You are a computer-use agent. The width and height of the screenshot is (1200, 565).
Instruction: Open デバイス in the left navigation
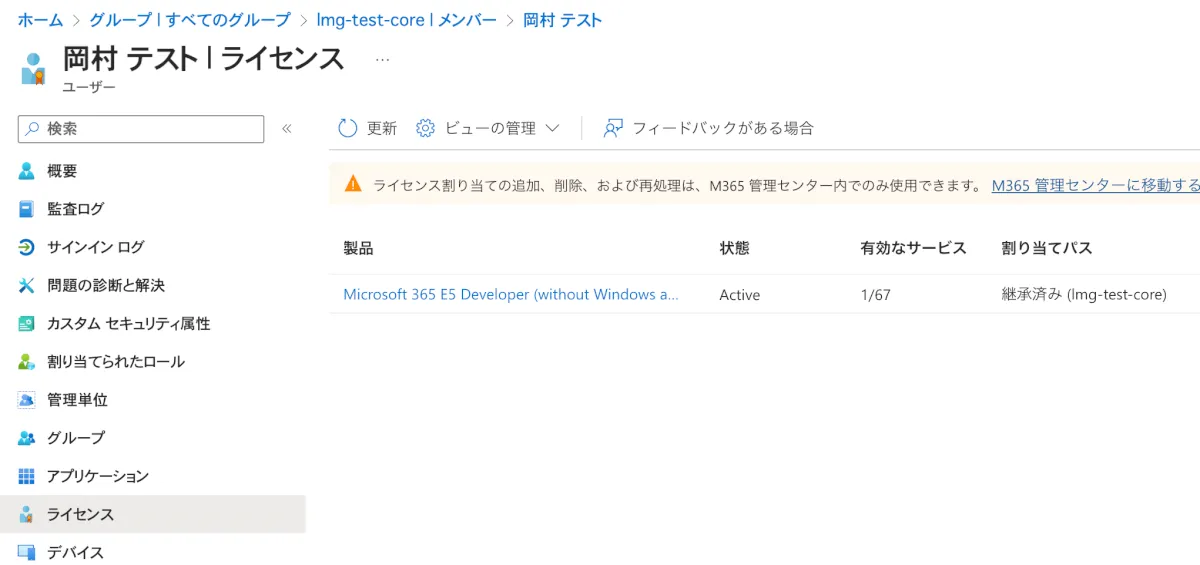tap(75, 552)
